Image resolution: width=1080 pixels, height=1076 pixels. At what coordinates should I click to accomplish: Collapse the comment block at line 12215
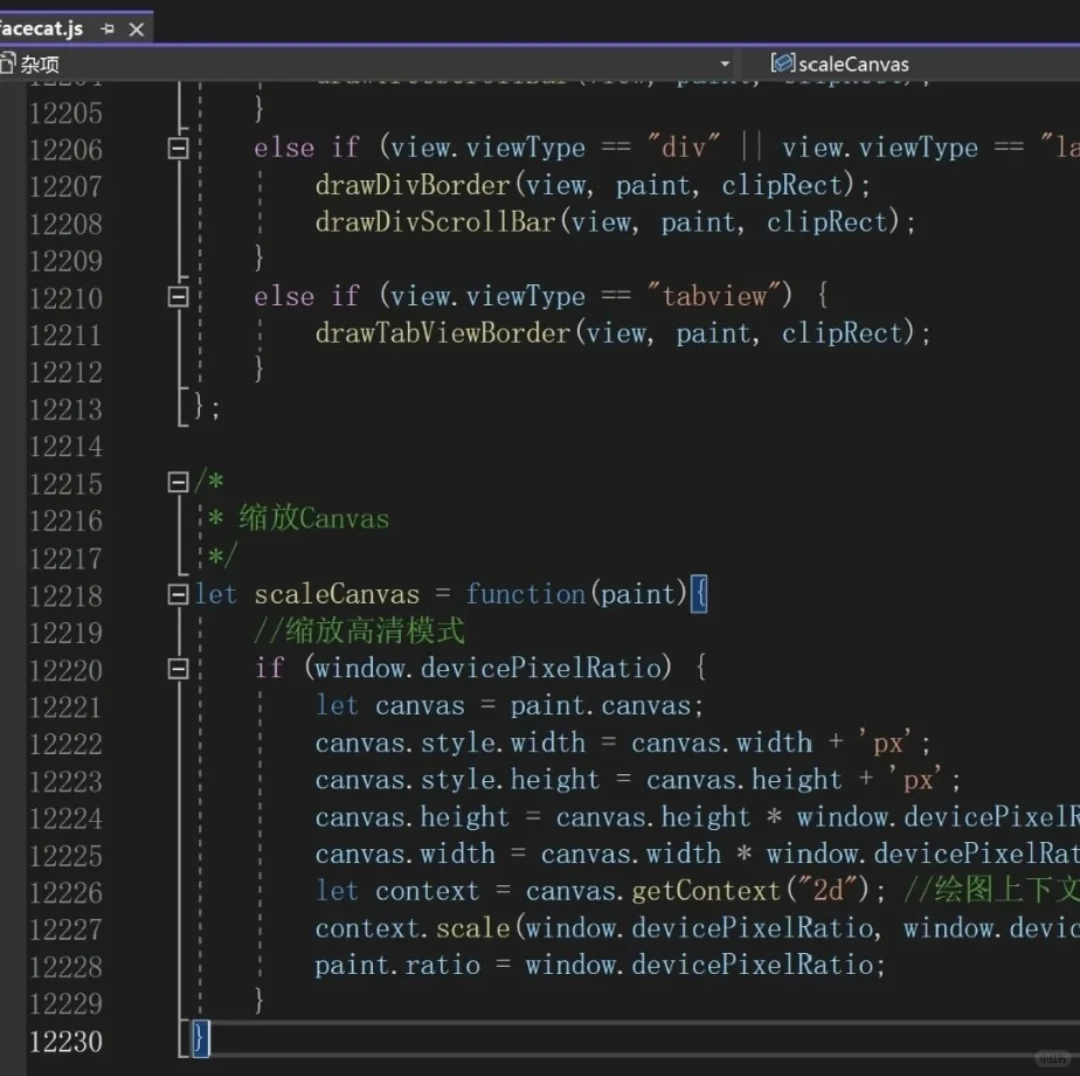(x=178, y=482)
